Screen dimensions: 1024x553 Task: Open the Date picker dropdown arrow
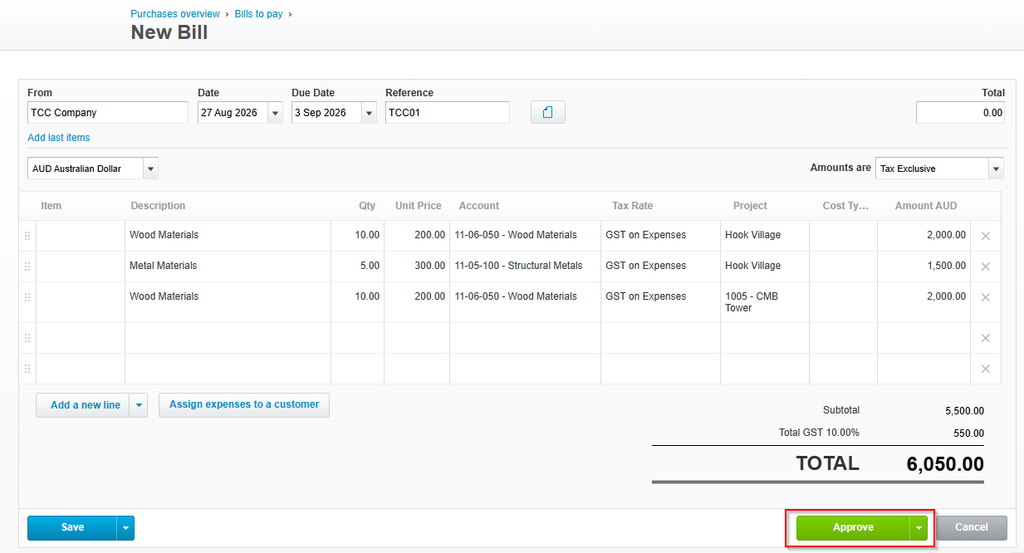click(x=275, y=113)
